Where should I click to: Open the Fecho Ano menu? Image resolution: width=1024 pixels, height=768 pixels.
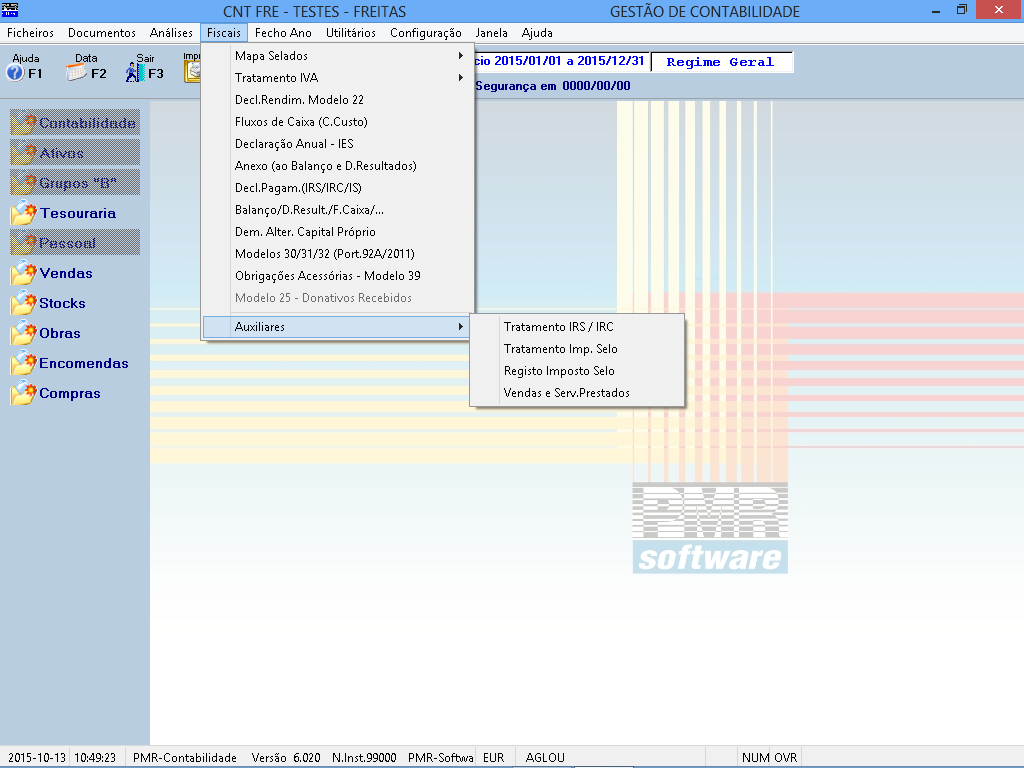tap(283, 33)
